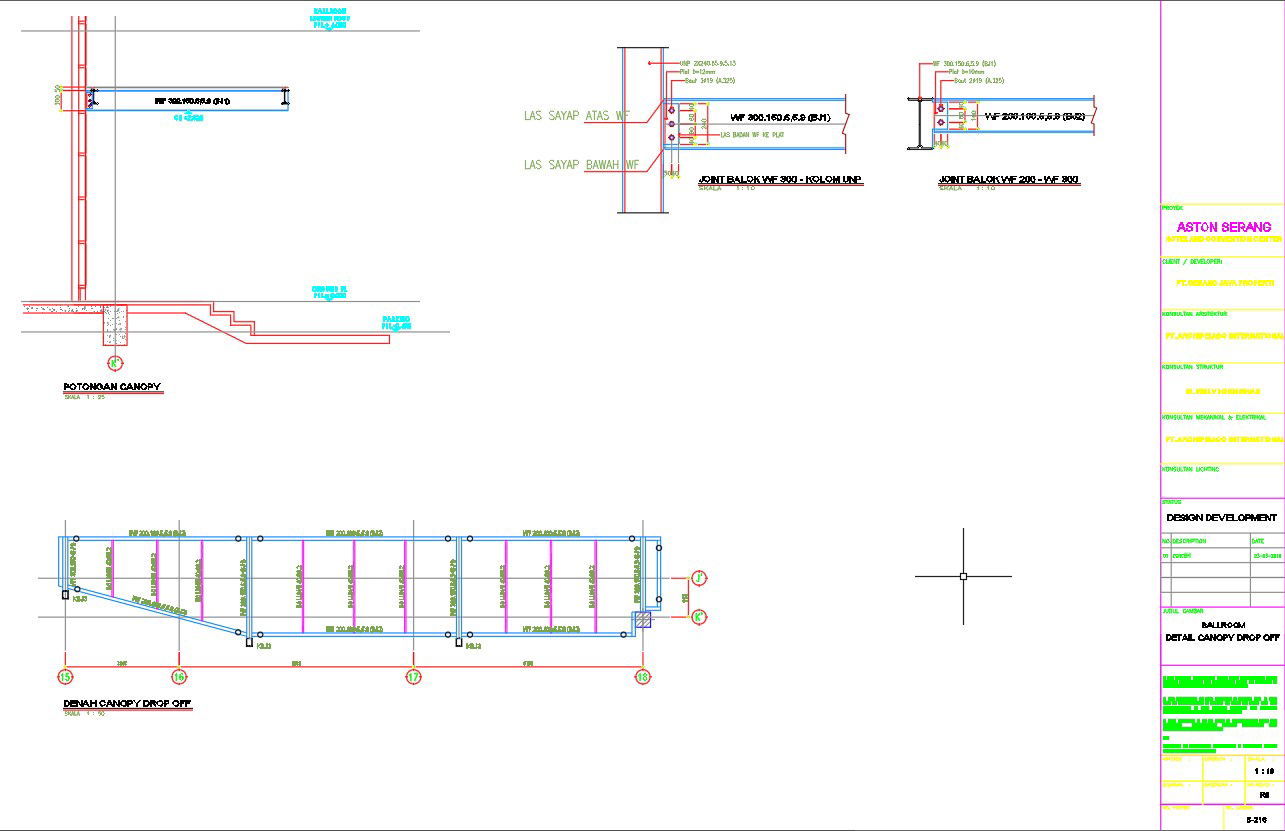The width and height of the screenshot is (1285, 831).
Task: Click grid marker 15 bubble
Action: click(x=65, y=677)
